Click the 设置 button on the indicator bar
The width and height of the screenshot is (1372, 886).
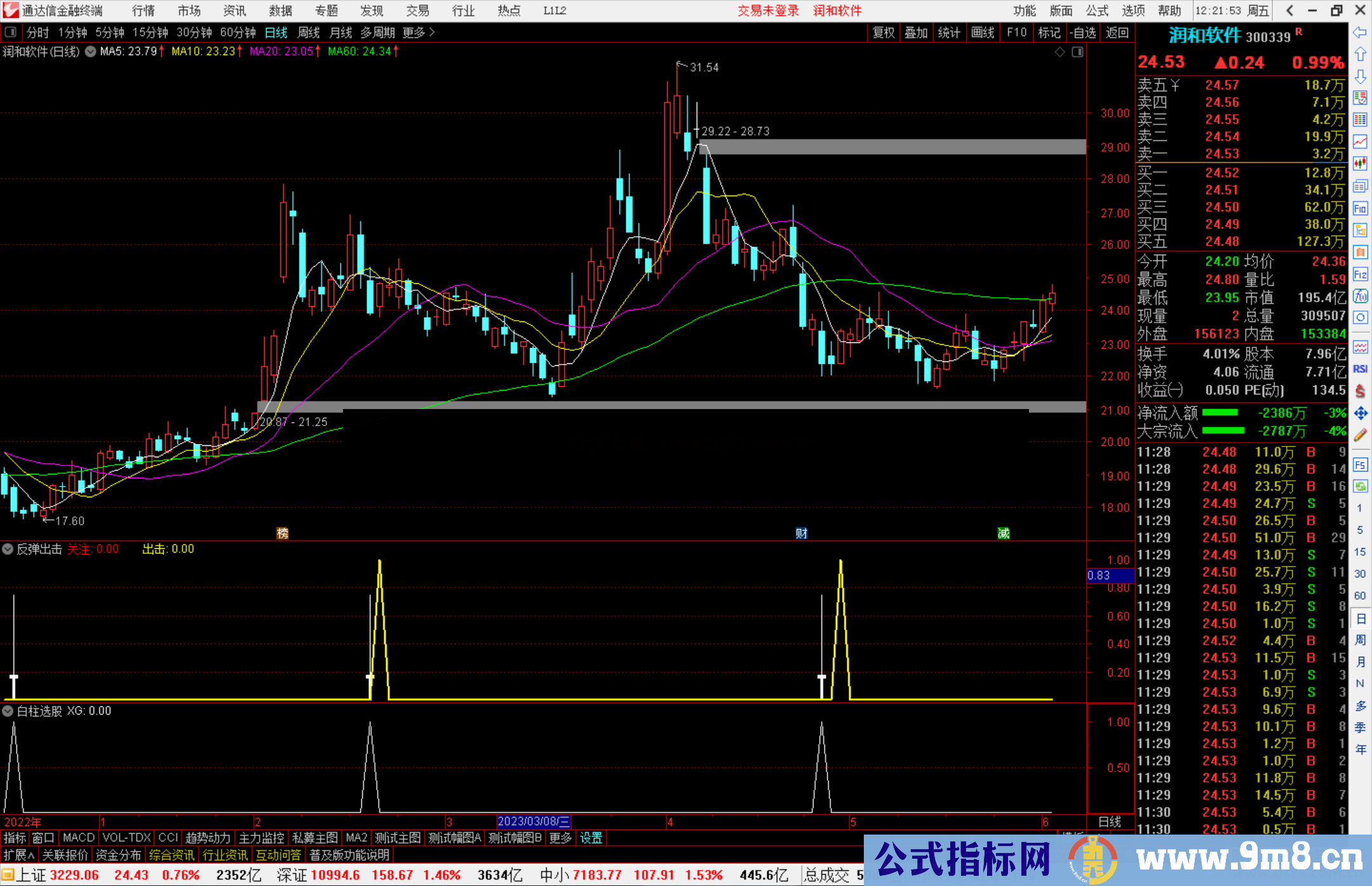[590, 838]
